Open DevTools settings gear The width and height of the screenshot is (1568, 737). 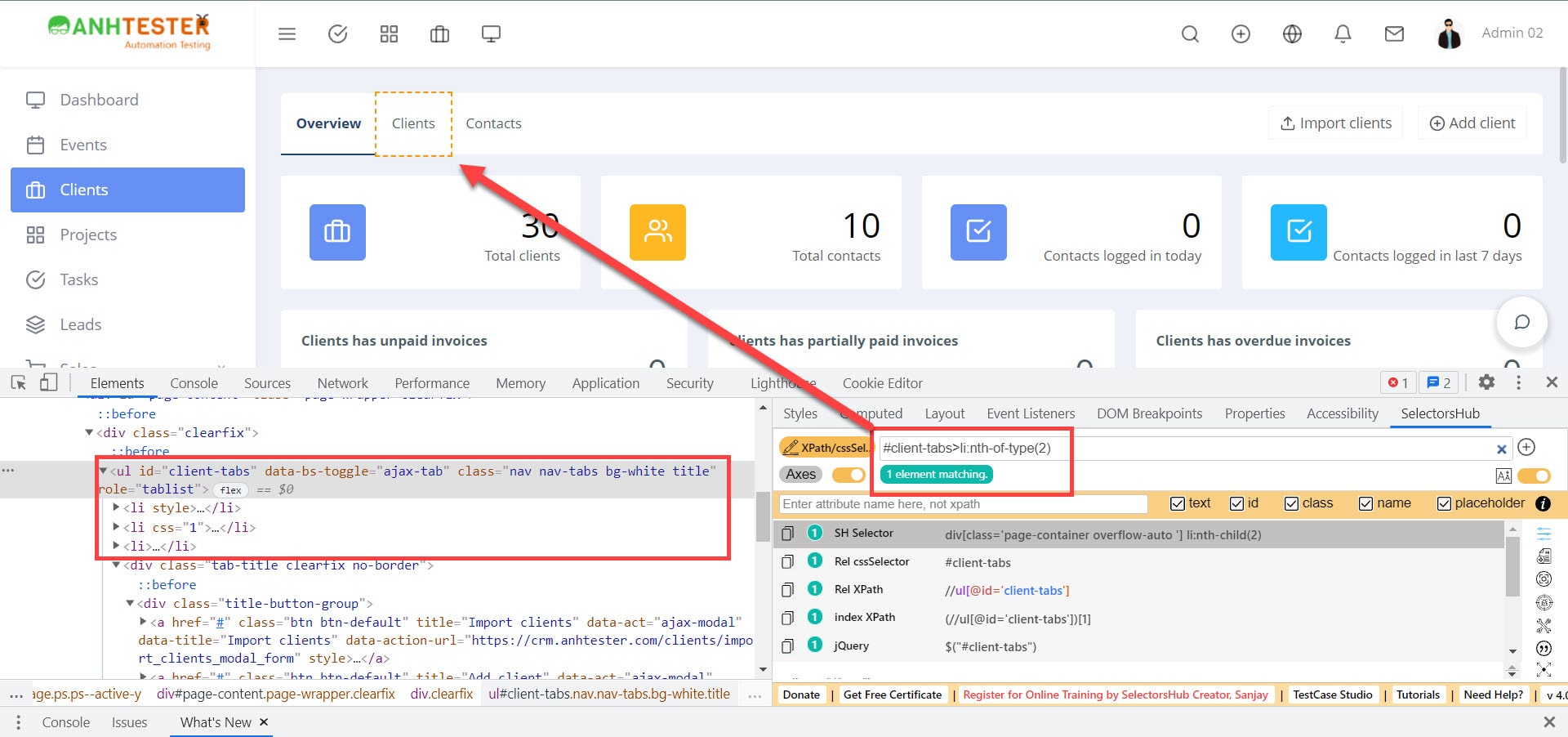pos(1486,382)
